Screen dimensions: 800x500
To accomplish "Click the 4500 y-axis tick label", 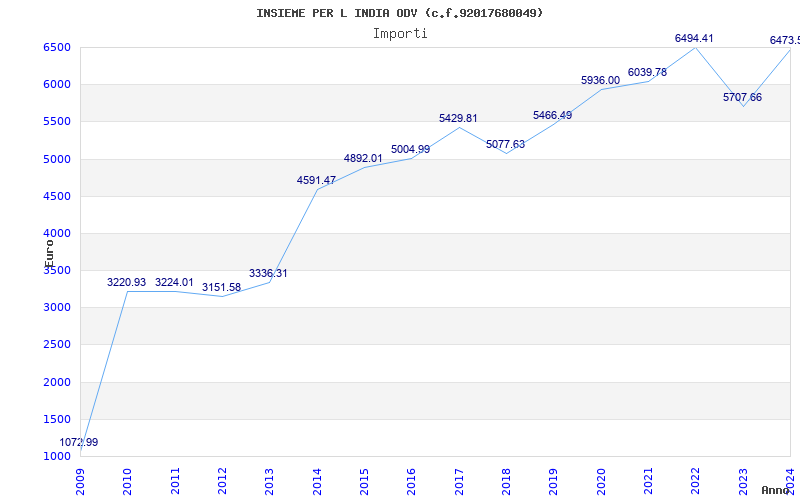I will click(57, 196).
